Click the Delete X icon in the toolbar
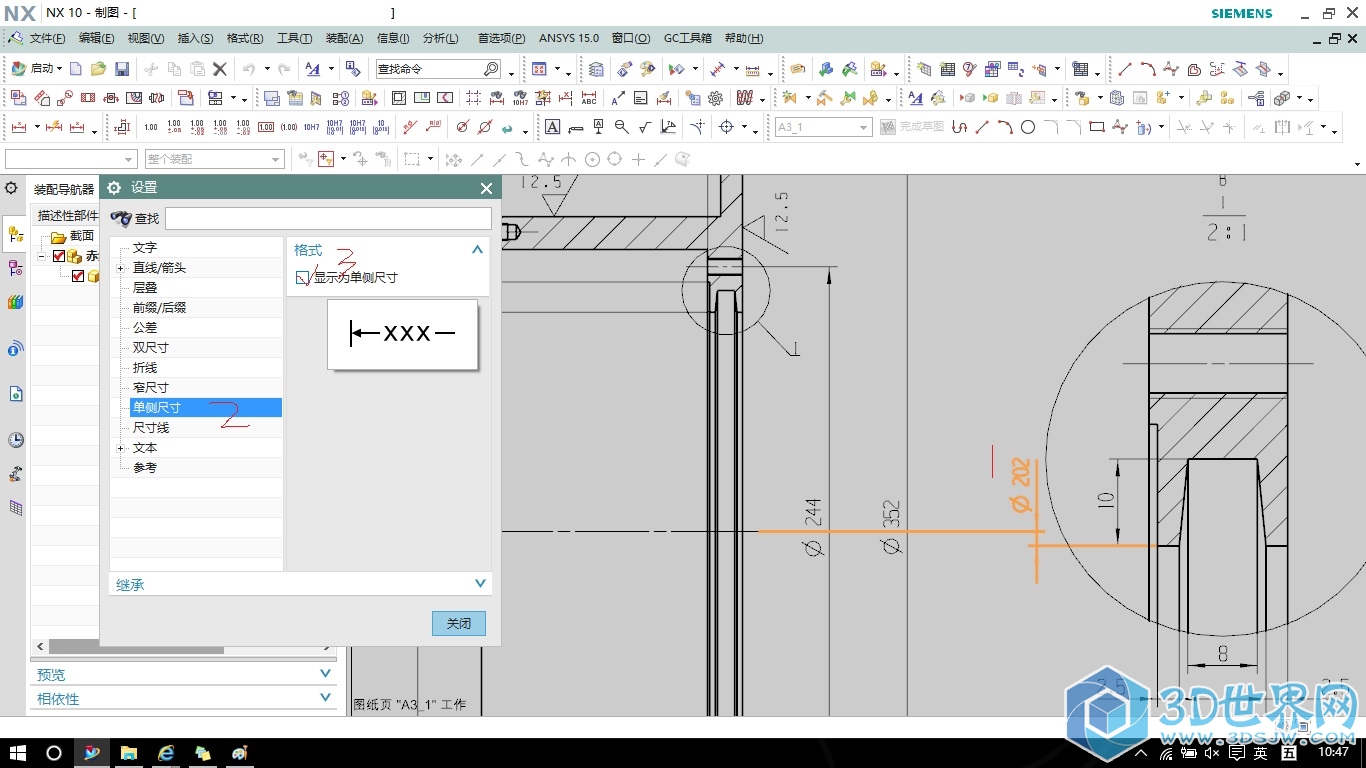This screenshot has width=1366, height=768. pos(220,69)
